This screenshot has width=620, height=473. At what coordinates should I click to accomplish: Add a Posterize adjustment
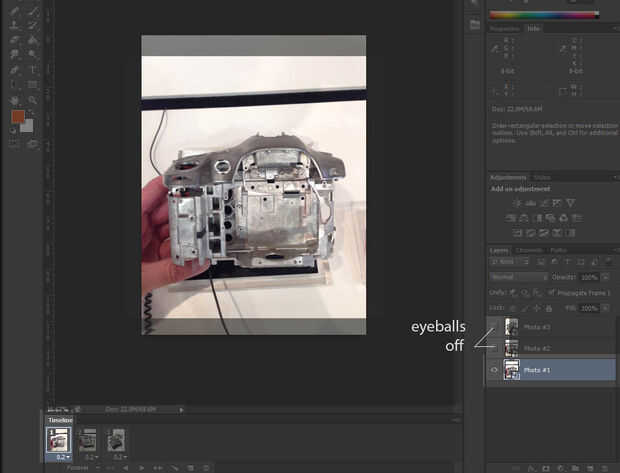pyautogui.click(x=531, y=233)
